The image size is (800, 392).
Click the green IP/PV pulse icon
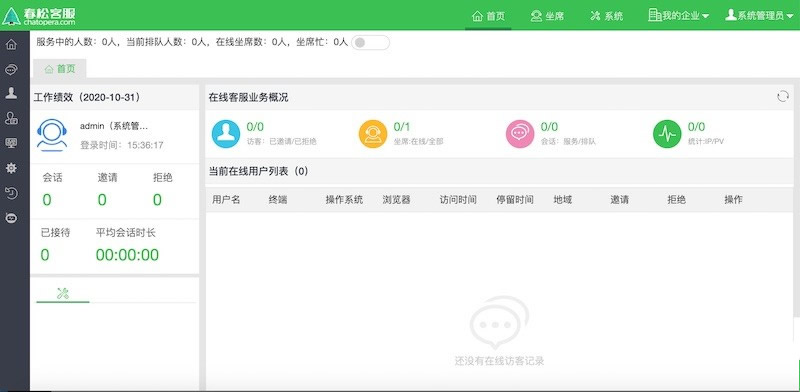coord(667,134)
